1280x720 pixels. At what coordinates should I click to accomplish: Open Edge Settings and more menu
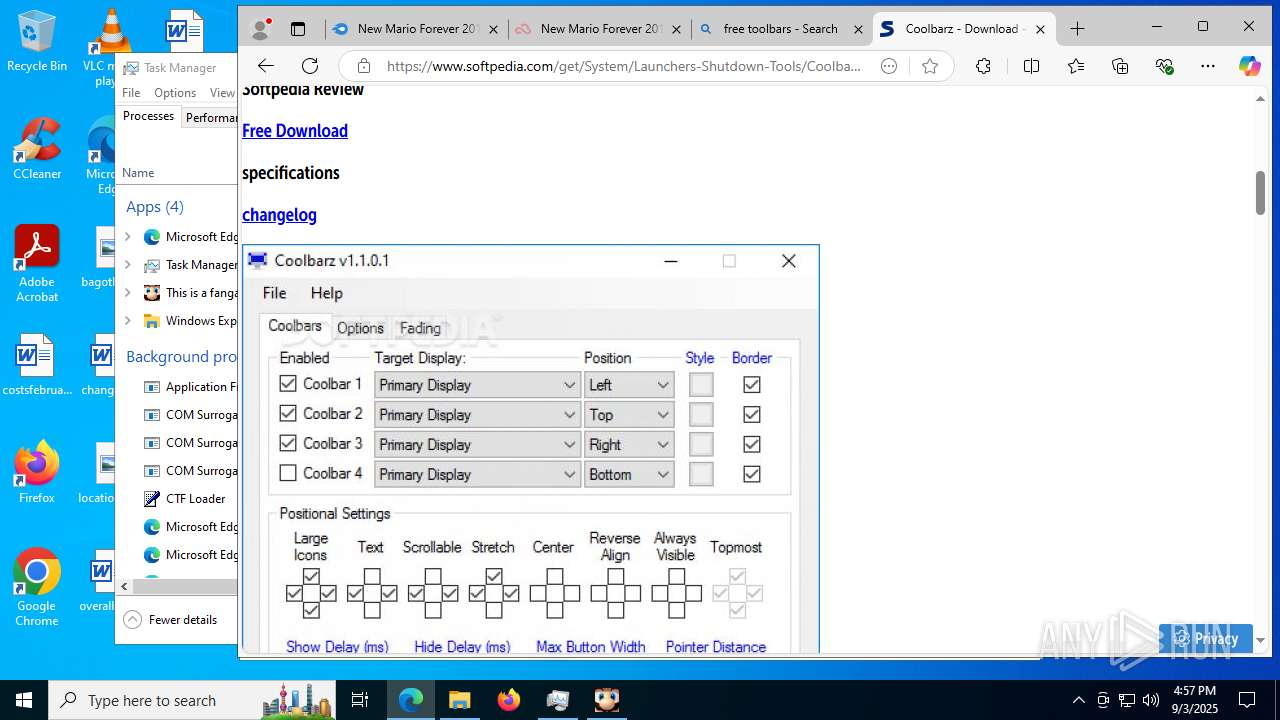(1208, 66)
